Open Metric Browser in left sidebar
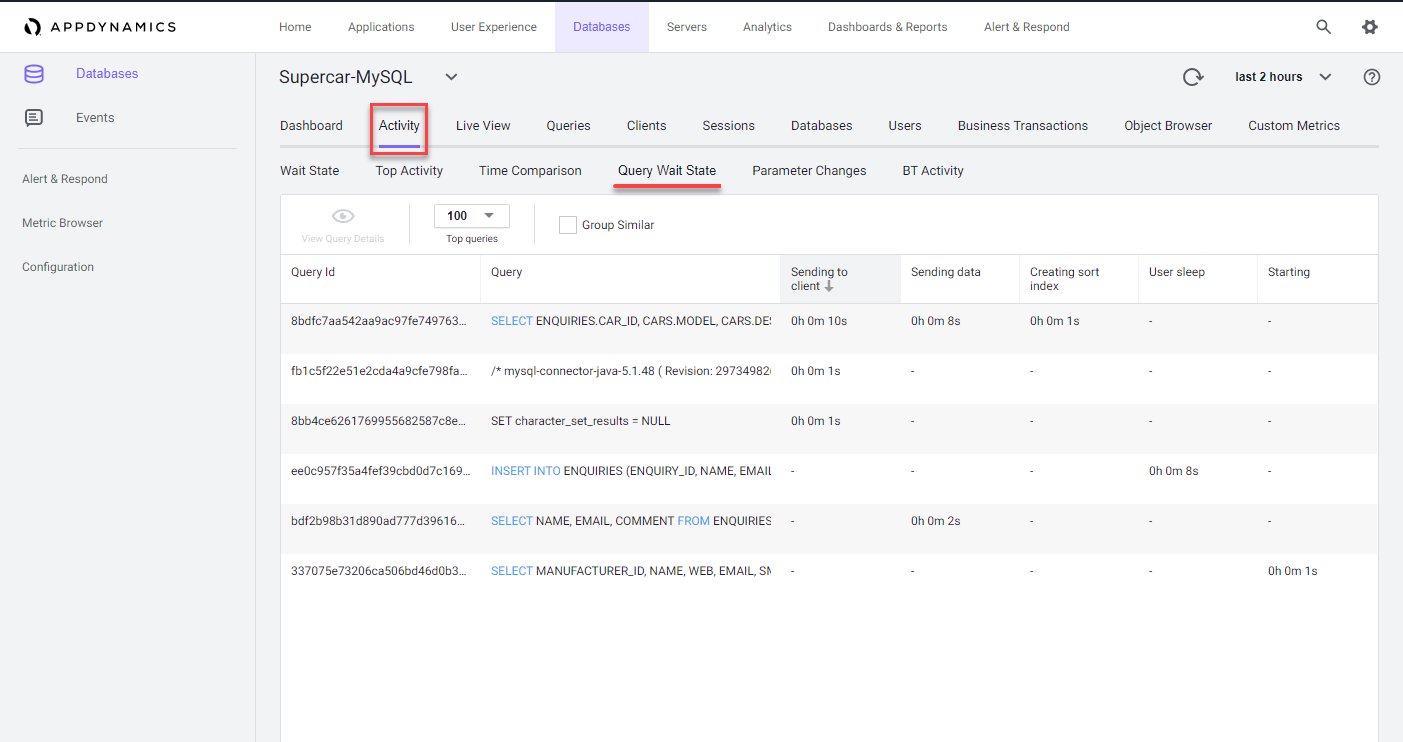This screenshot has height=742, width=1403. pyautogui.click(x=62, y=223)
